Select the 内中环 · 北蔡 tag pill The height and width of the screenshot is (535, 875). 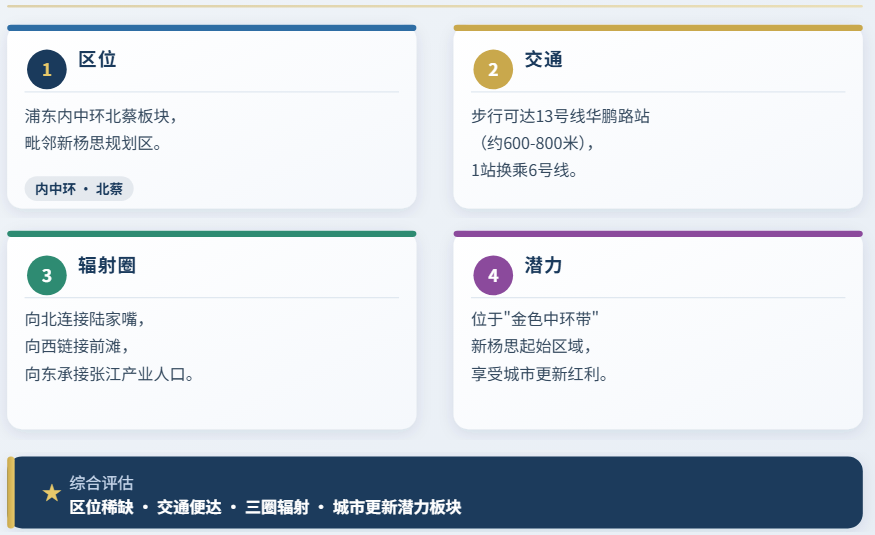(79, 189)
